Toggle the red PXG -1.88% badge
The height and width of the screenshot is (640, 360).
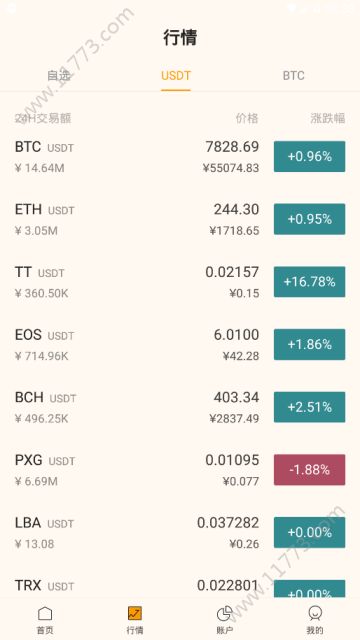(x=309, y=470)
